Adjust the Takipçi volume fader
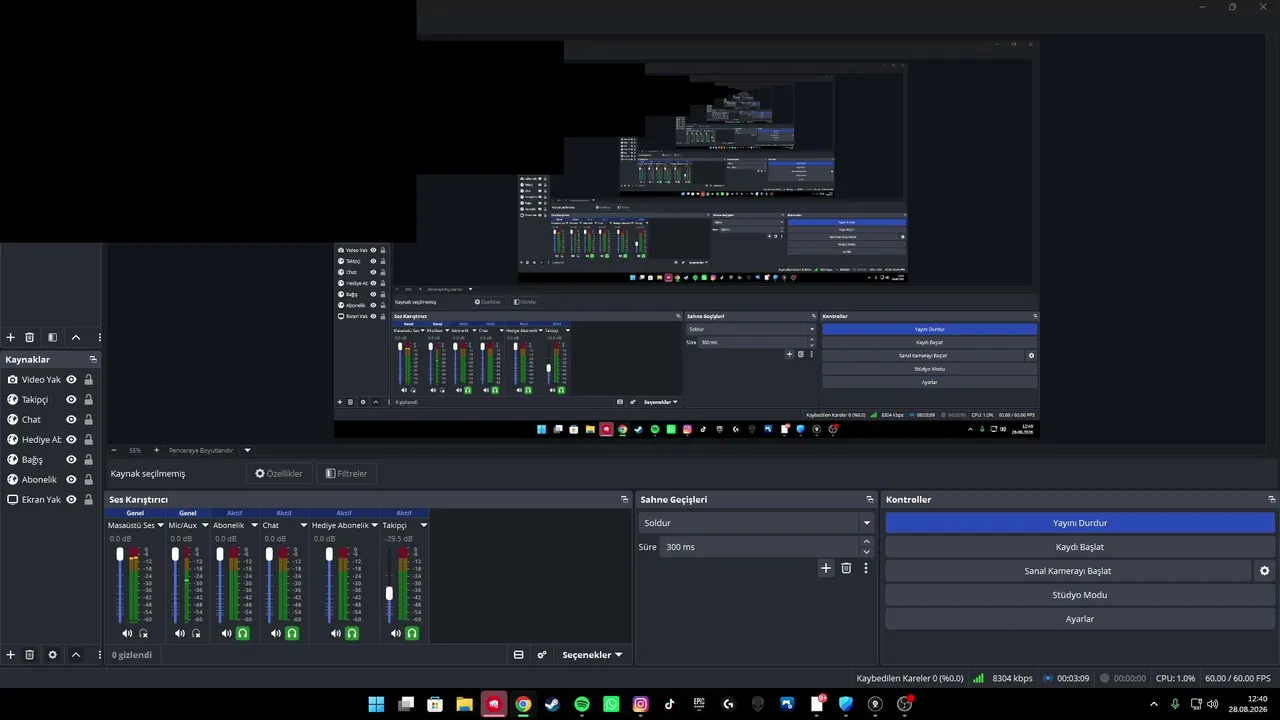Screen dimensions: 1280x720 tap(389, 593)
